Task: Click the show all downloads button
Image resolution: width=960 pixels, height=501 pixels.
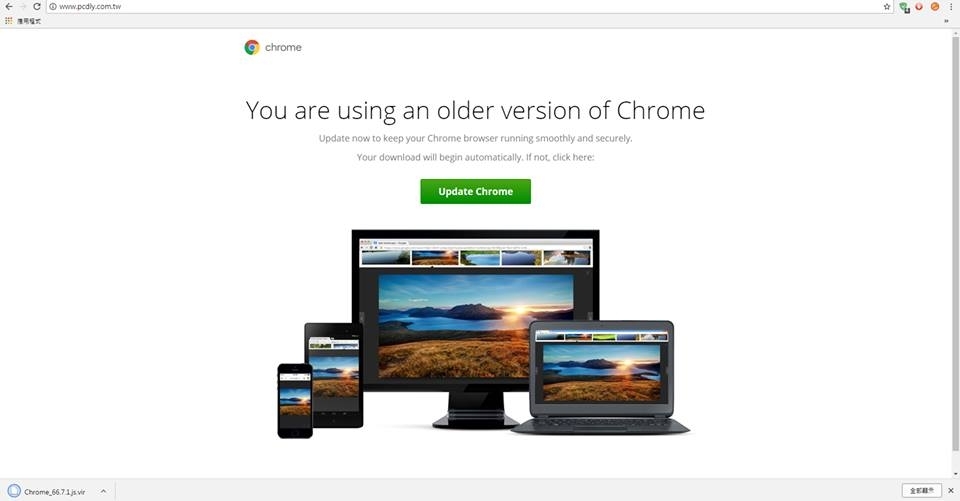Action: click(921, 491)
